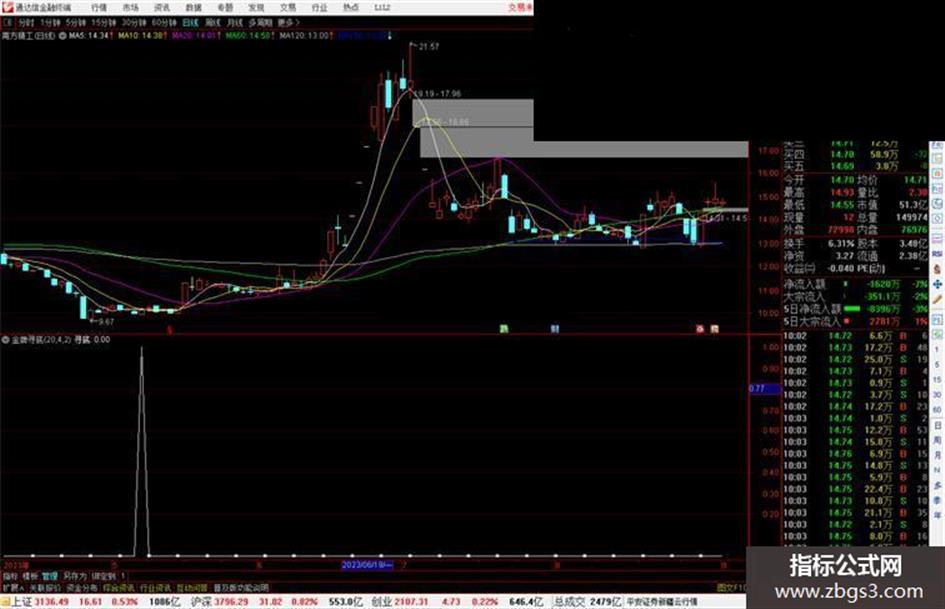This screenshot has width=945, height=609.
Task: Open the 数据 menu
Action: point(193,8)
